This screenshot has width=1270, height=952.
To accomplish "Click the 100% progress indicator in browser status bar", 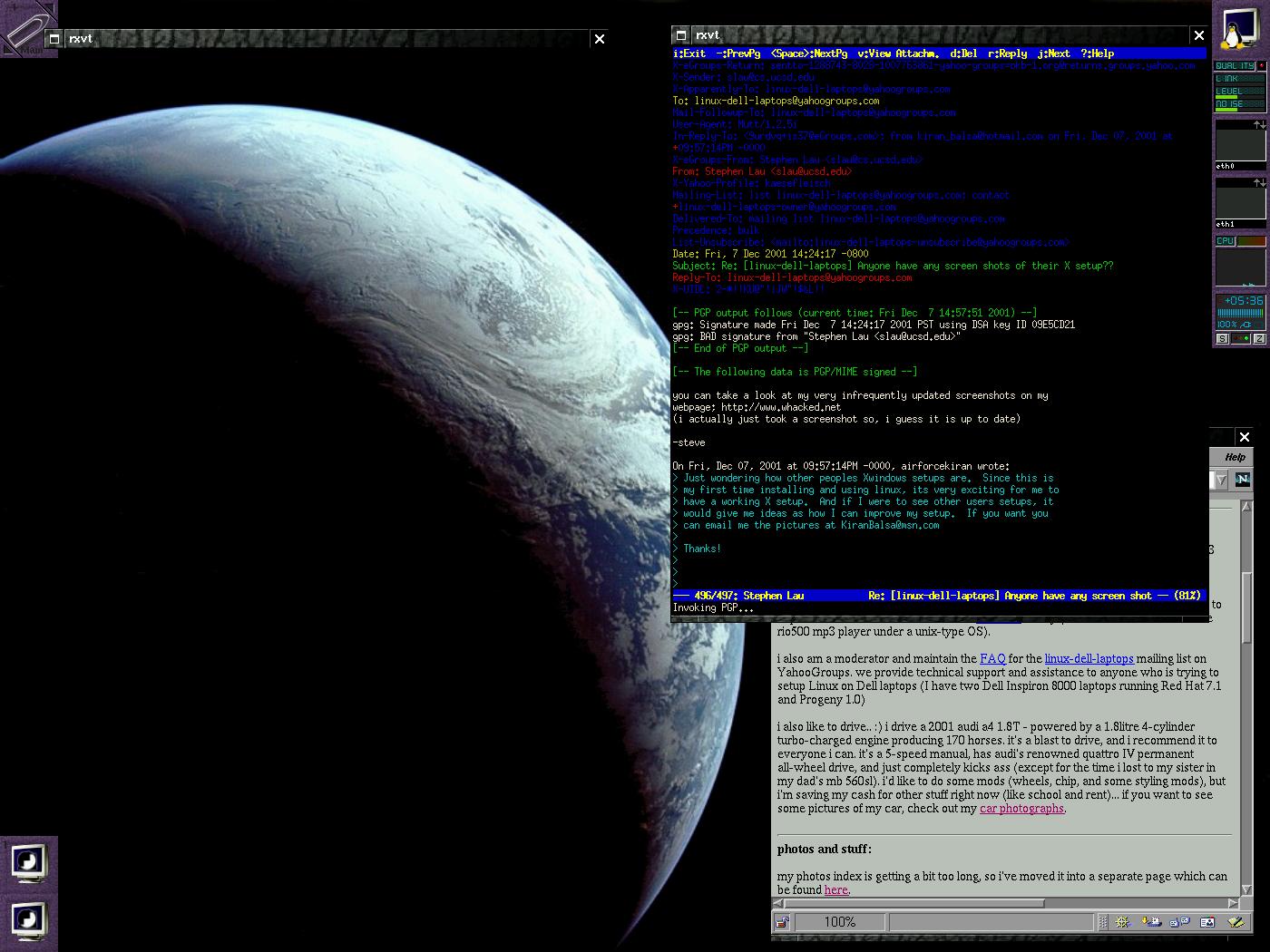I will tap(839, 922).
